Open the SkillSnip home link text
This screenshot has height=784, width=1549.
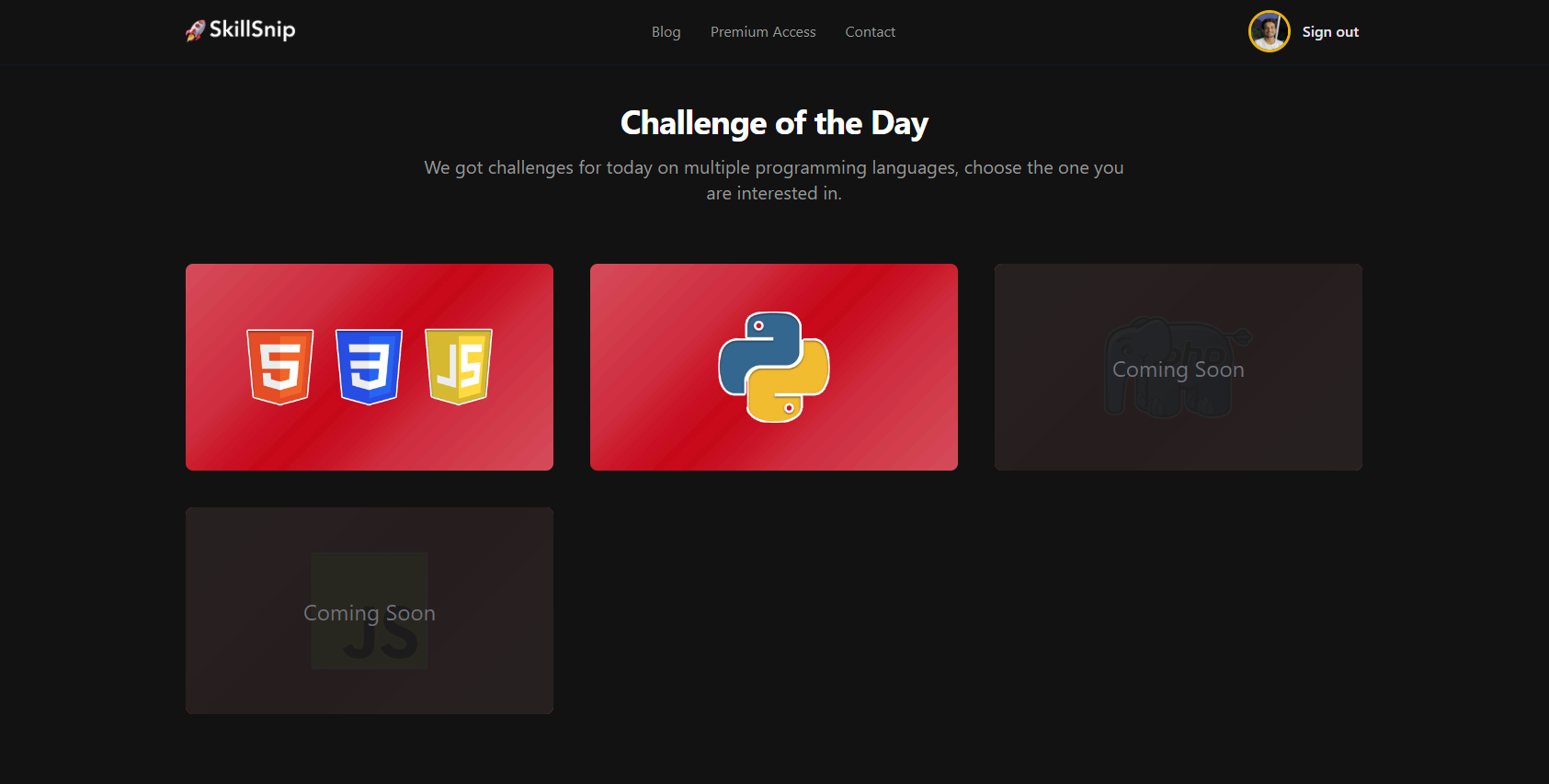pyautogui.click(x=252, y=29)
